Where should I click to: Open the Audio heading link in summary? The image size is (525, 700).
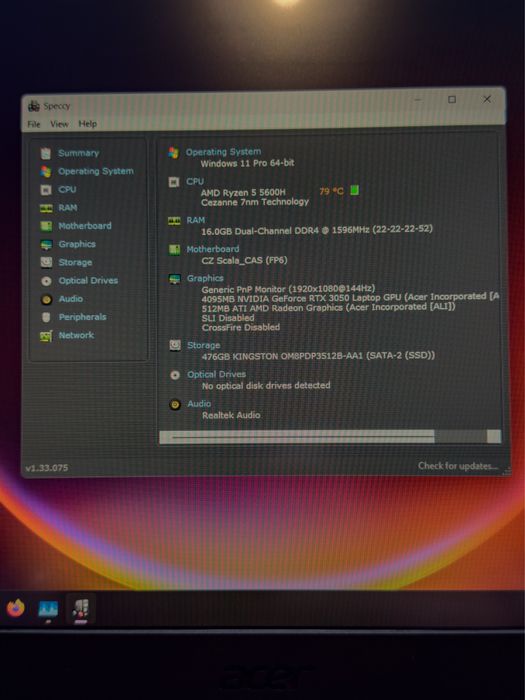(199, 404)
